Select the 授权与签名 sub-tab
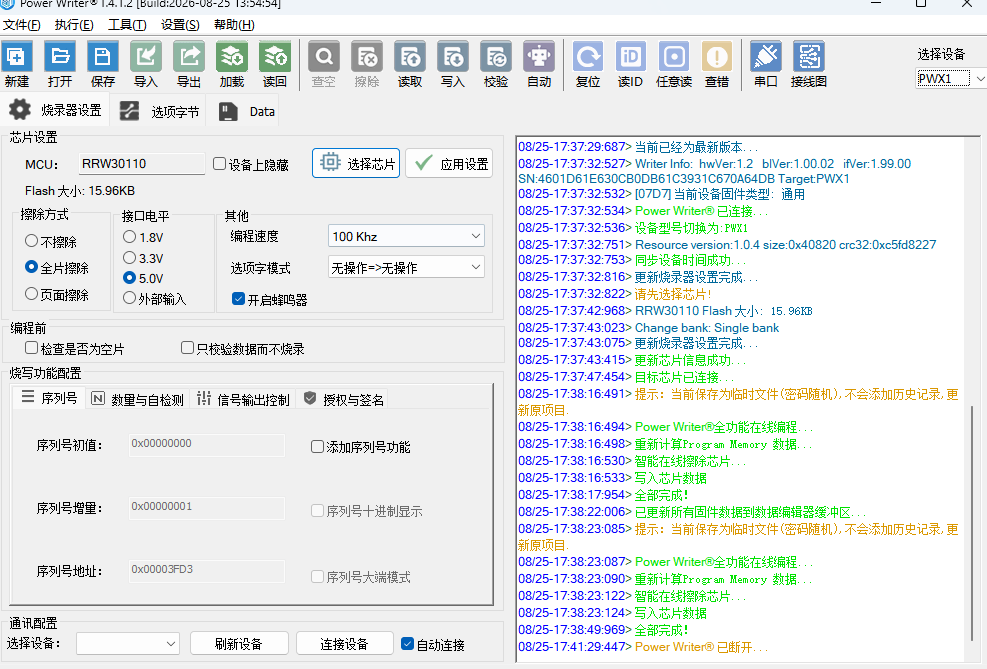This screenshot has height=669, width=987. coord(344,399)
